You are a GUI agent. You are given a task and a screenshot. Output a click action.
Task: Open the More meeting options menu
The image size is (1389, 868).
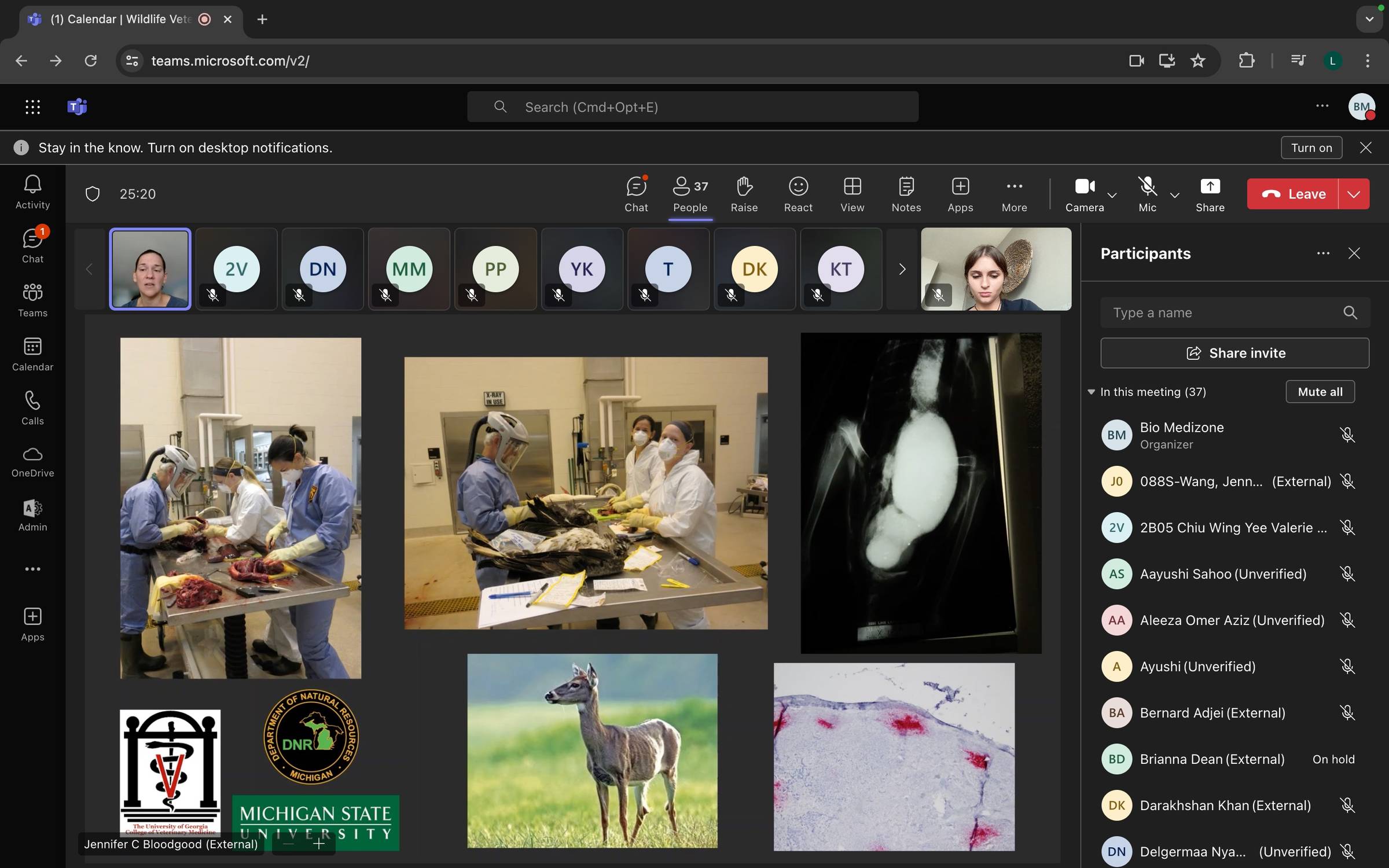click(1014, 194)
